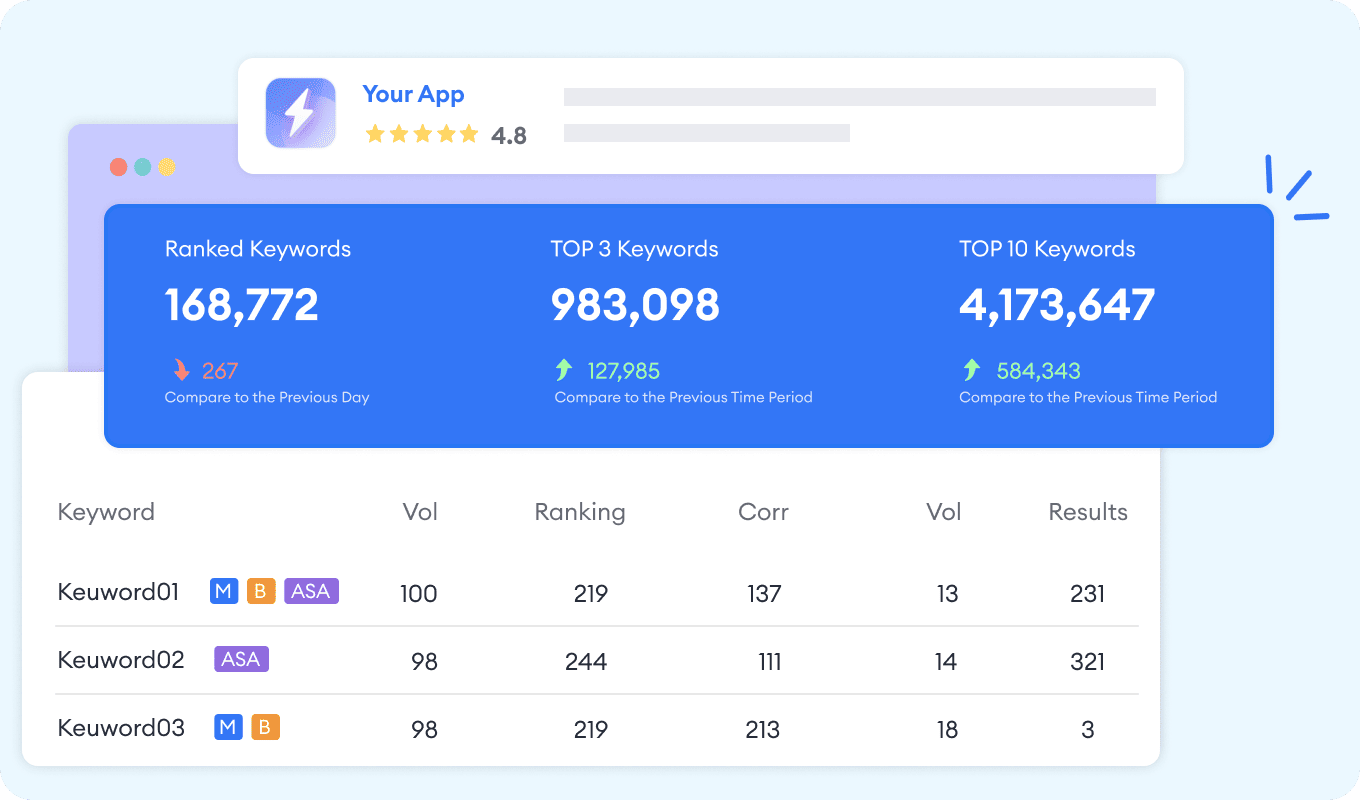The width and height of the screenshot is (1360, 800).
Task: Click the Keyword column header
Action: pyautogui.click(x=106, y=512)
